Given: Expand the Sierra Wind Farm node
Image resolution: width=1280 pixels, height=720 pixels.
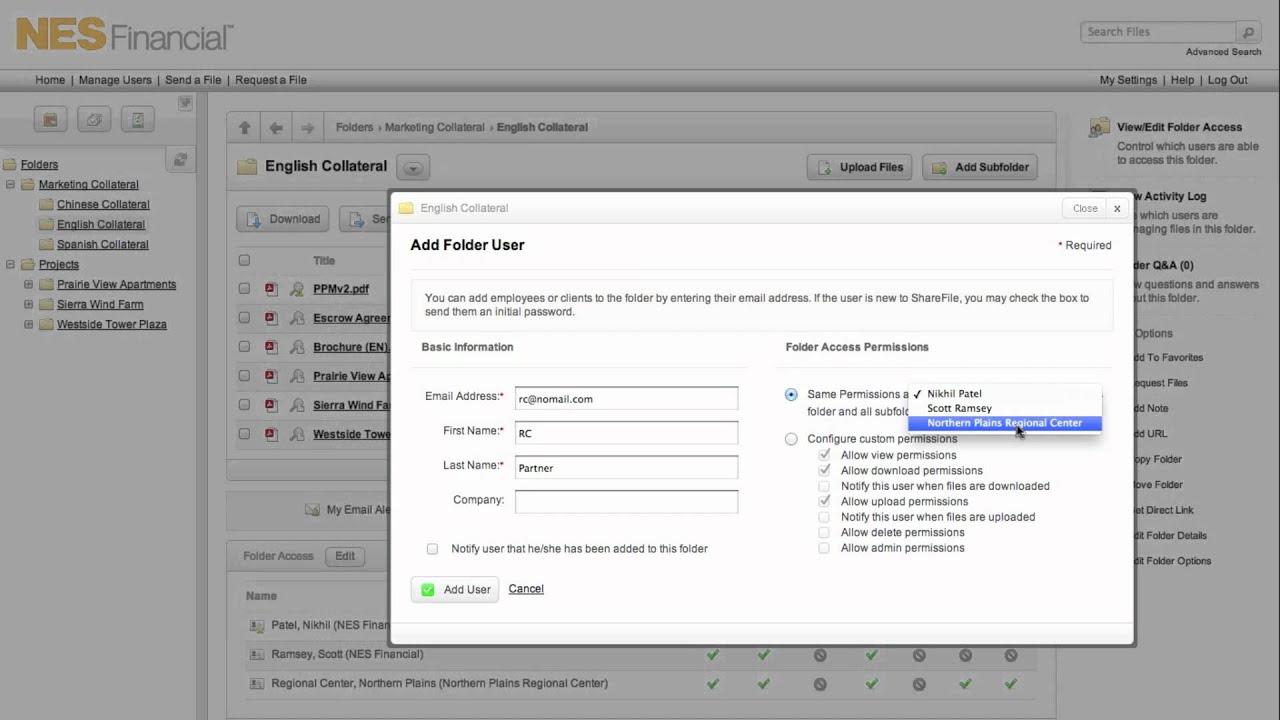Looking at the screenshot, I should click(28, 304).
